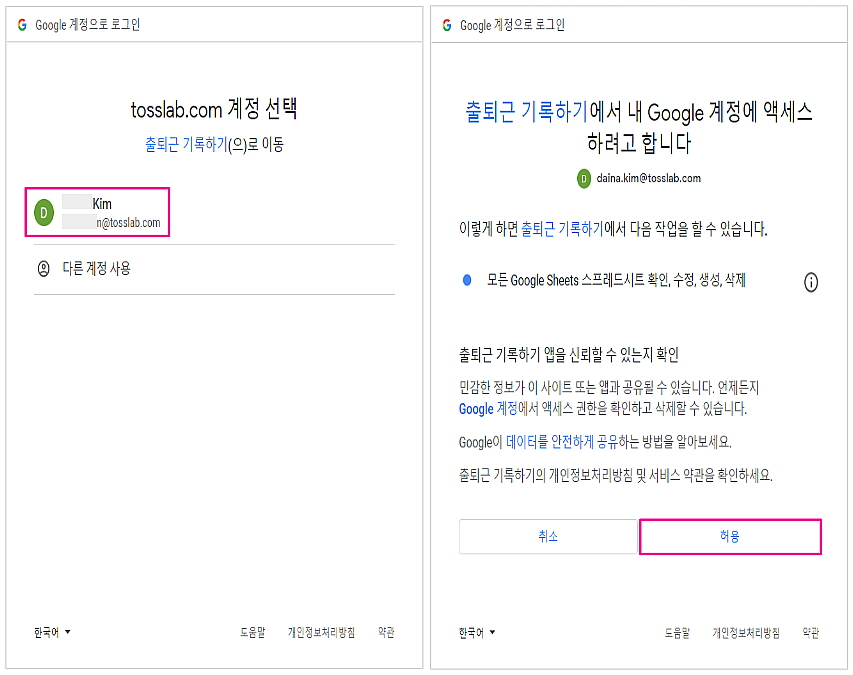The height and width of the screenshot is (675, 853).
Task: Open the 한국어 language dropdown in right dialog
Action: pos(477,632)
